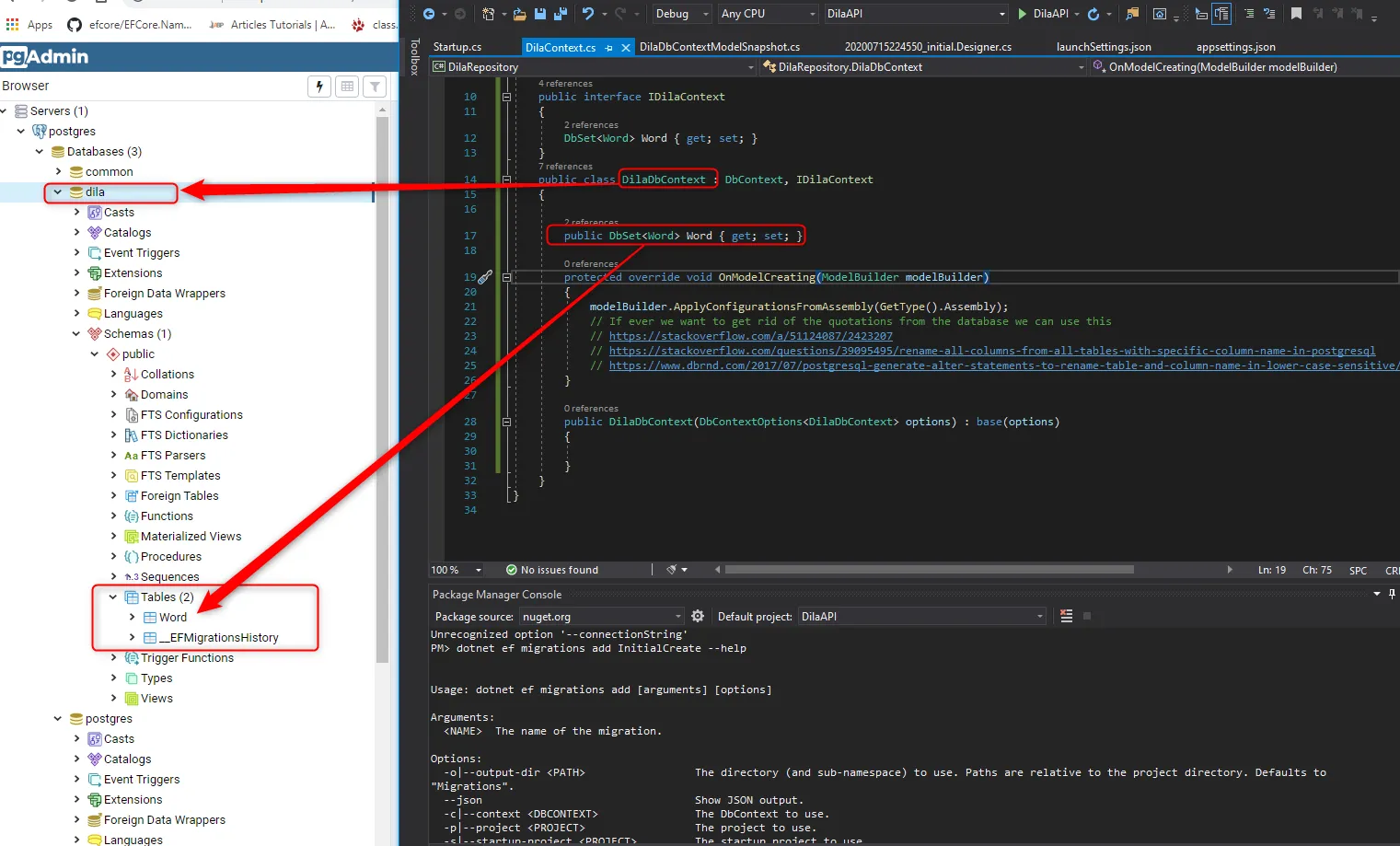Click the pgAdmin Query Tool lightning icon

(x=319, y=87)
